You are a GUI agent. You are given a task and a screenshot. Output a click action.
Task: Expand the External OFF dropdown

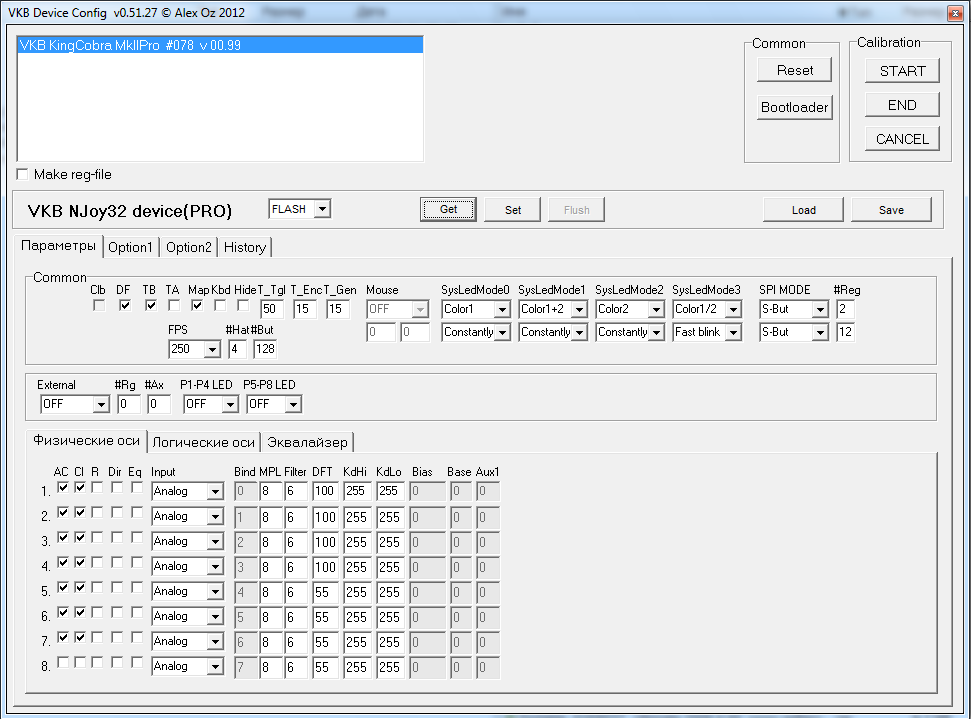101,404
